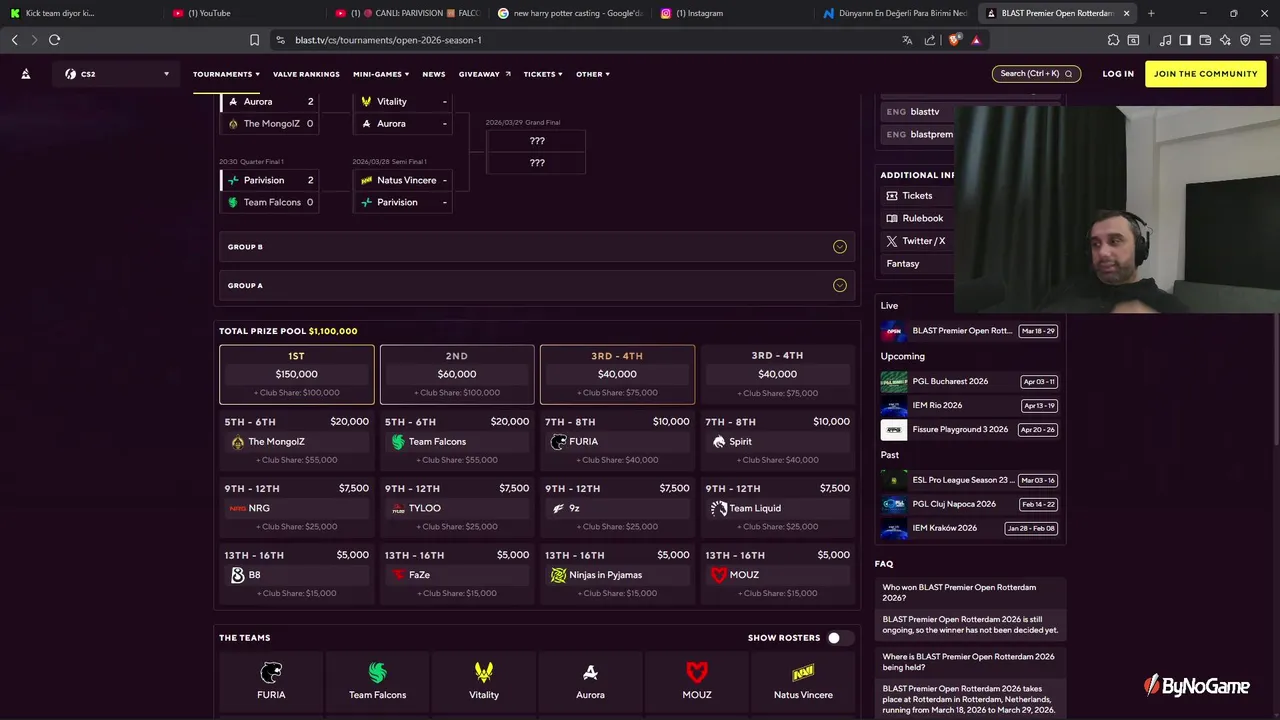Screen dimensions: 1280x720
Task: Click Team Liquid in 9th-12th row
Action: [x=777, y=508]
